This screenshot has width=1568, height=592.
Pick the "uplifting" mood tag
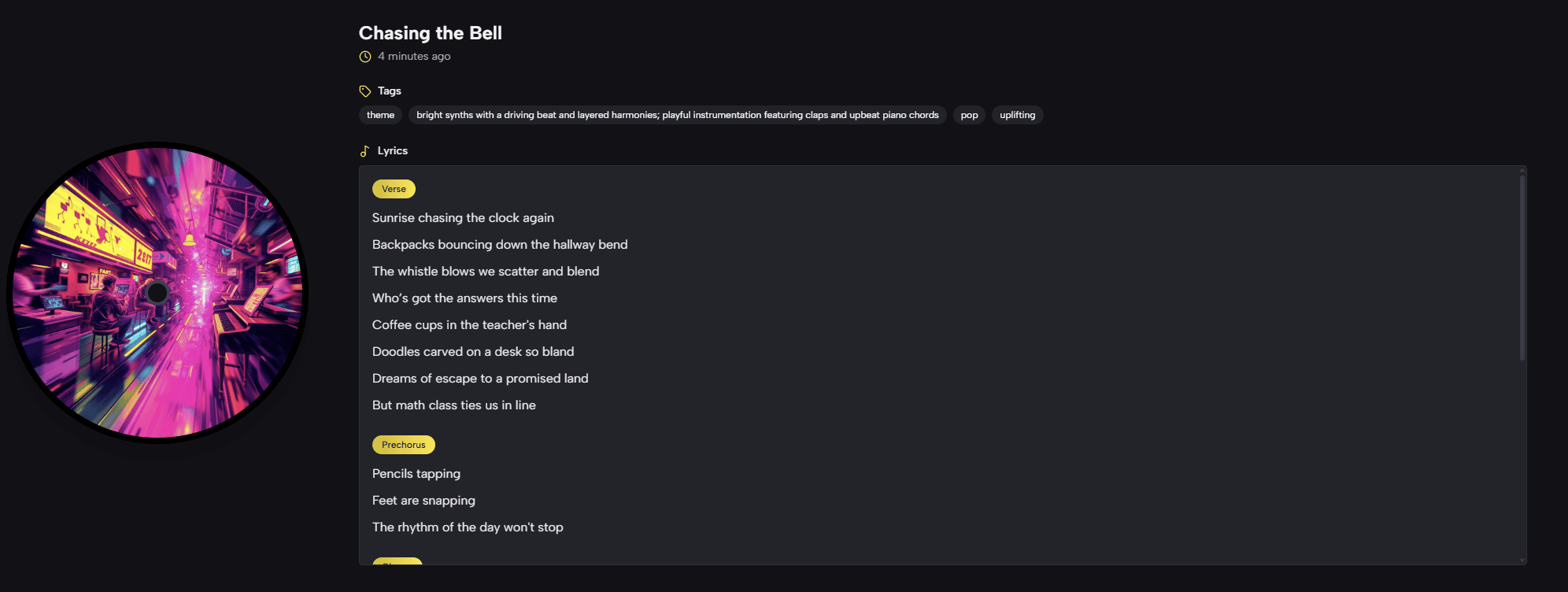[1017, 115]
